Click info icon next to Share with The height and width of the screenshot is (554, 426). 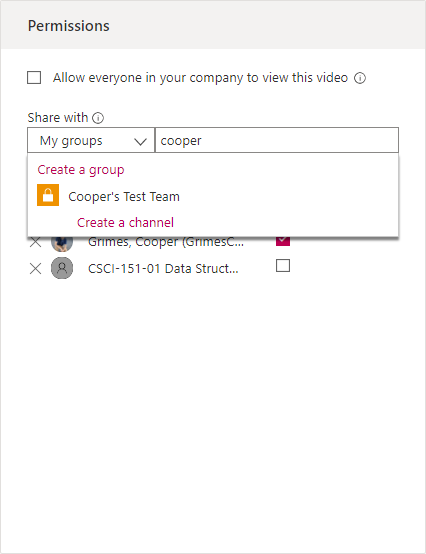[x=98, y=118]
